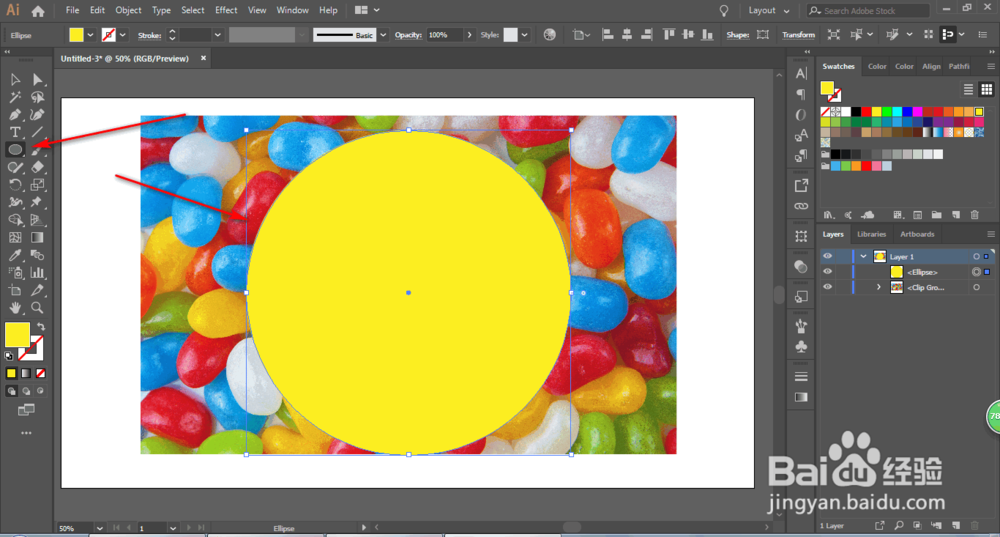1000x537 pixels.
Task: Open the Layout workspace dropdown
Action: [769, 11]
